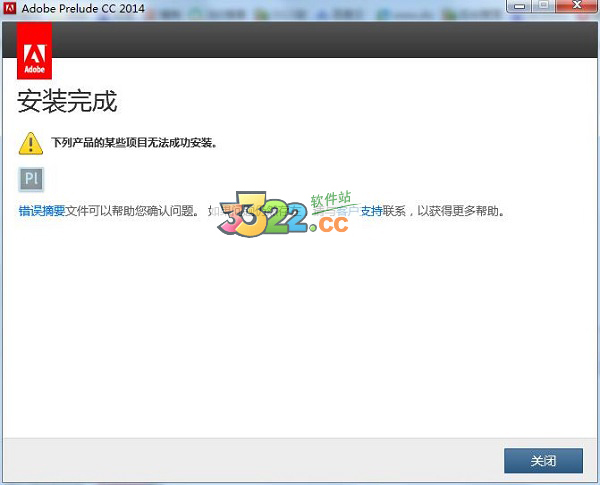Click the Adobe Prelude CC 2014 title text
This screenshot has width=600, height=485.
83,8
